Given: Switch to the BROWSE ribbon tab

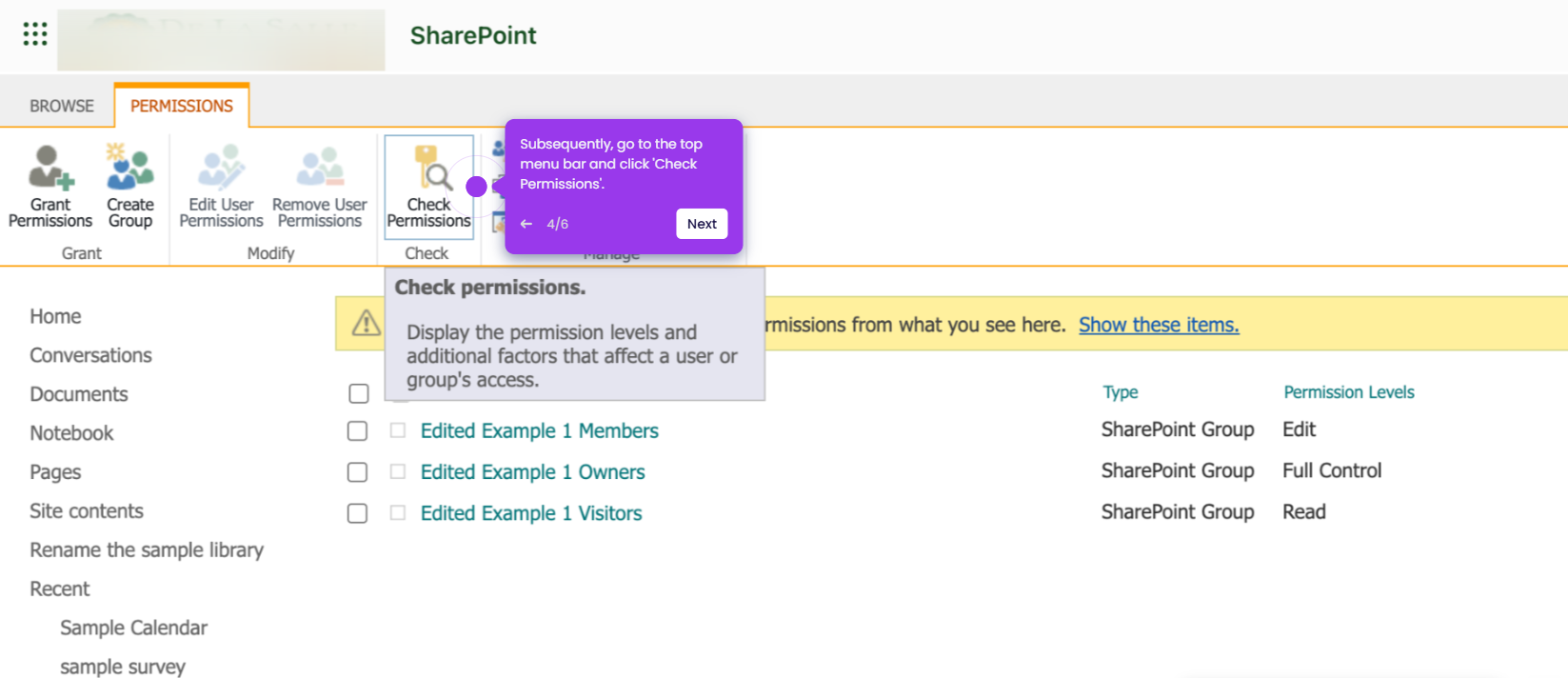Looking at the screenshot, I should click(62, 106).
